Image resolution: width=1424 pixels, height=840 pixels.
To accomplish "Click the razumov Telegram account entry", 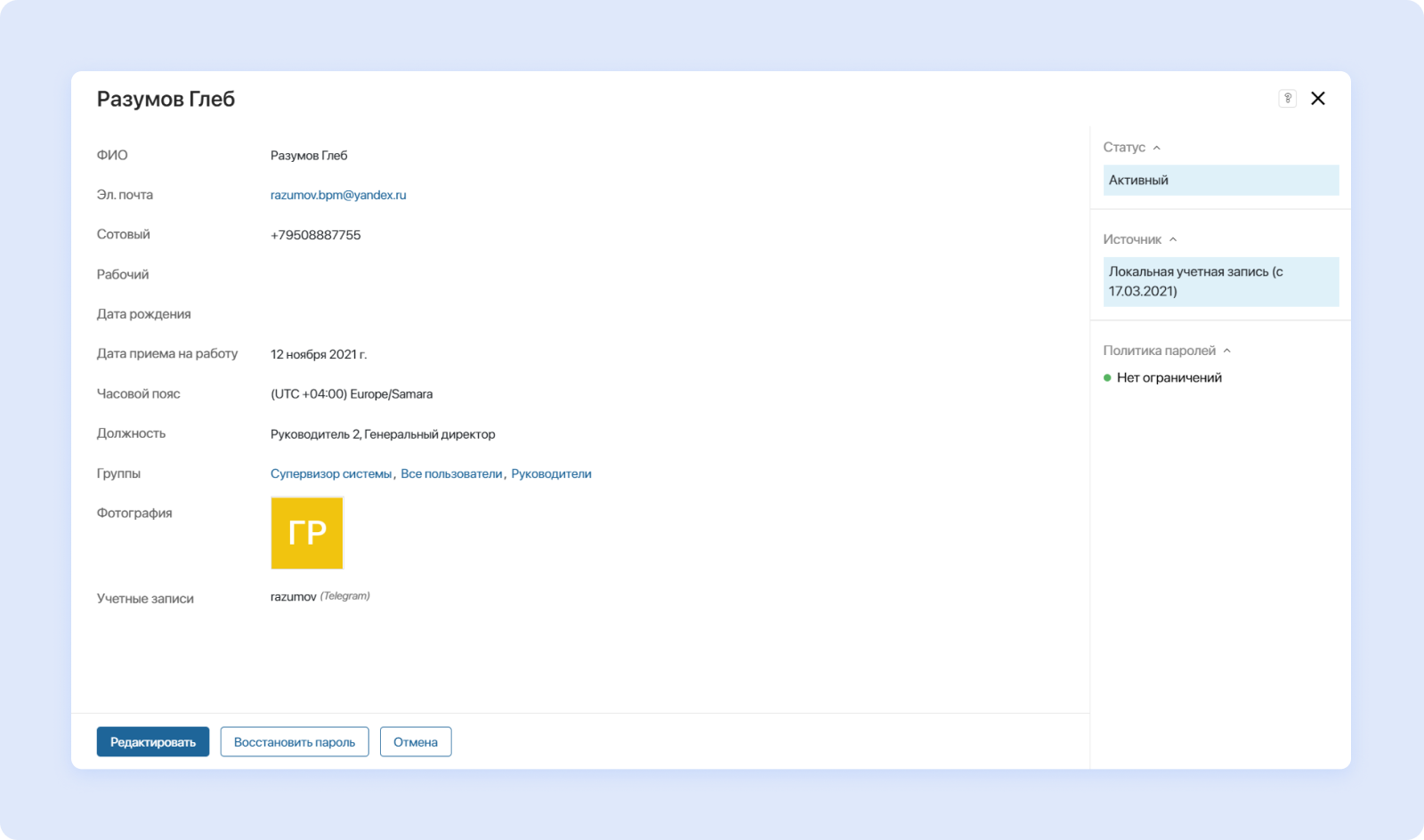I will click(x=294, y=597).
